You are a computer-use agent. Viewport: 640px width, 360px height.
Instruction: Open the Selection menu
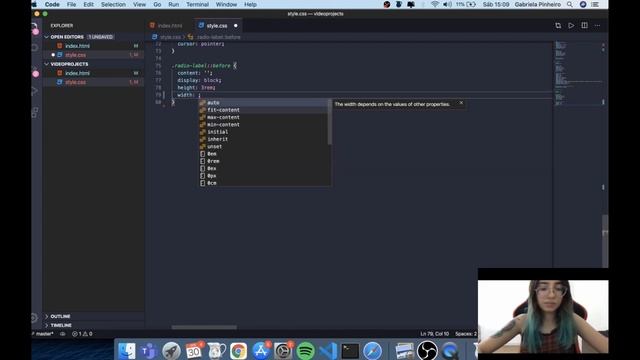[x=113, y=4]
